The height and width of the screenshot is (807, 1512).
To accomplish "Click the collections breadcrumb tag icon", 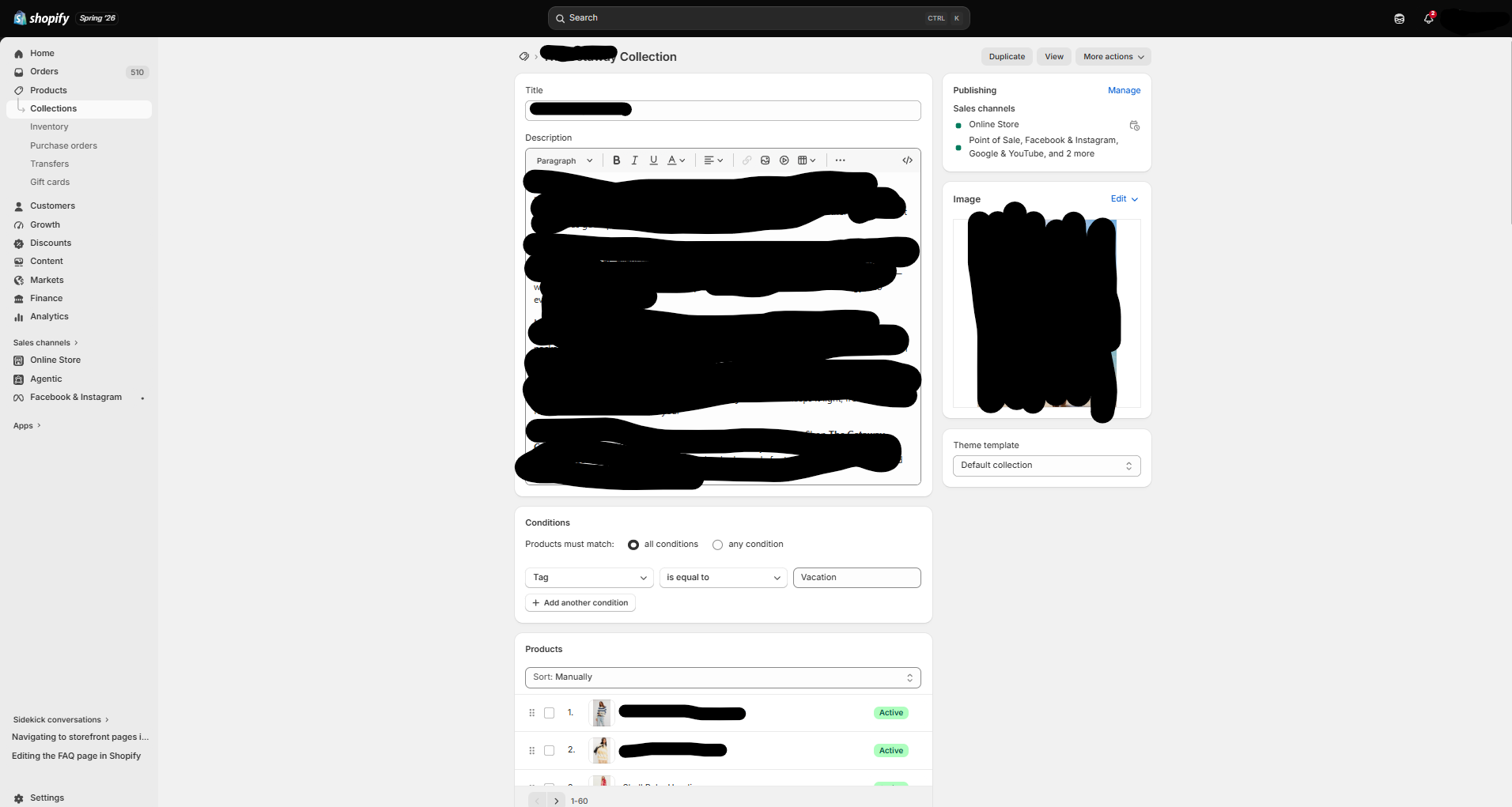I will point(524,57).
